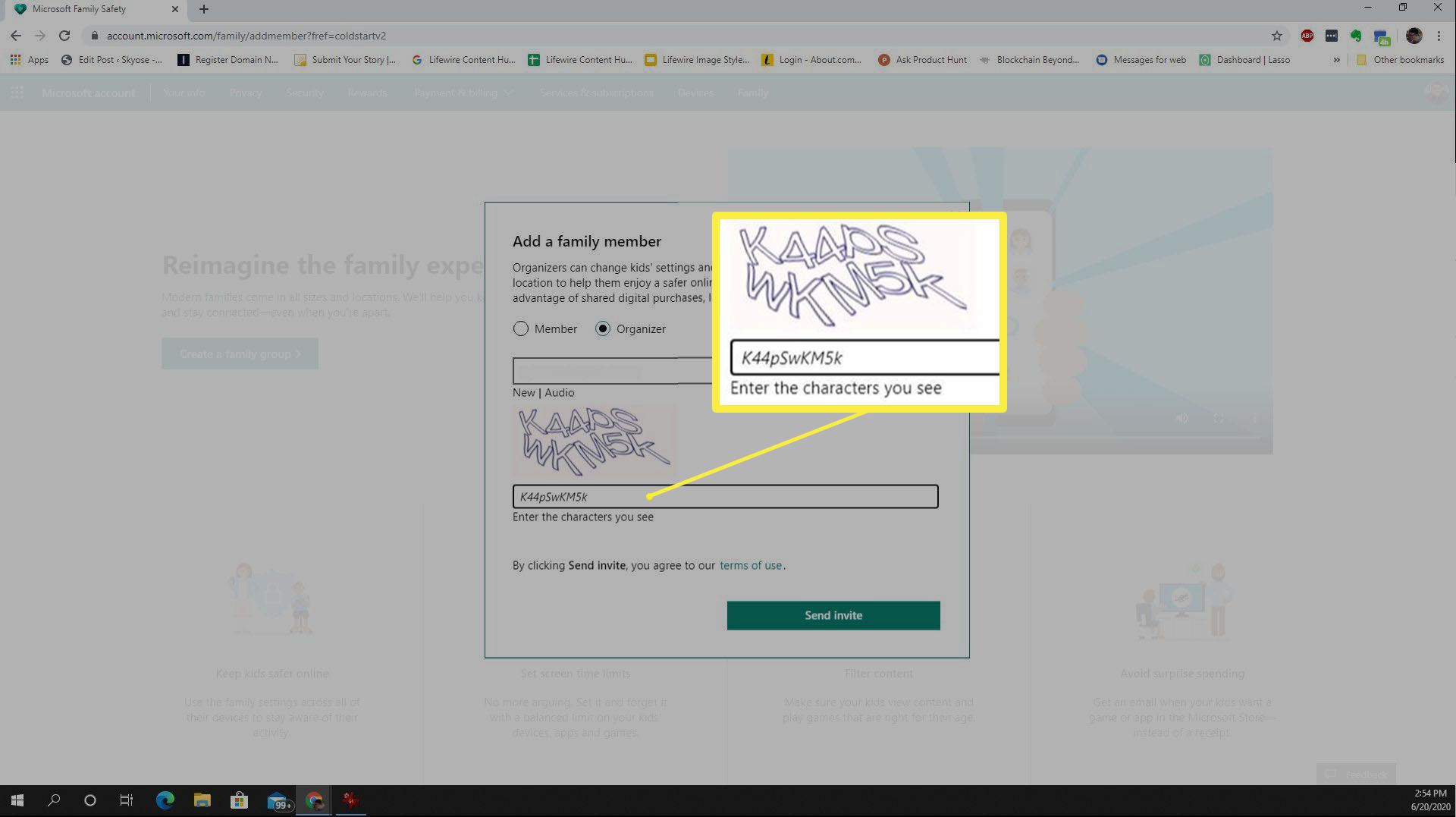Open the Microsoft app launcher grid
The width and height of the screenshot is (1456, 817).
(17, 93)
